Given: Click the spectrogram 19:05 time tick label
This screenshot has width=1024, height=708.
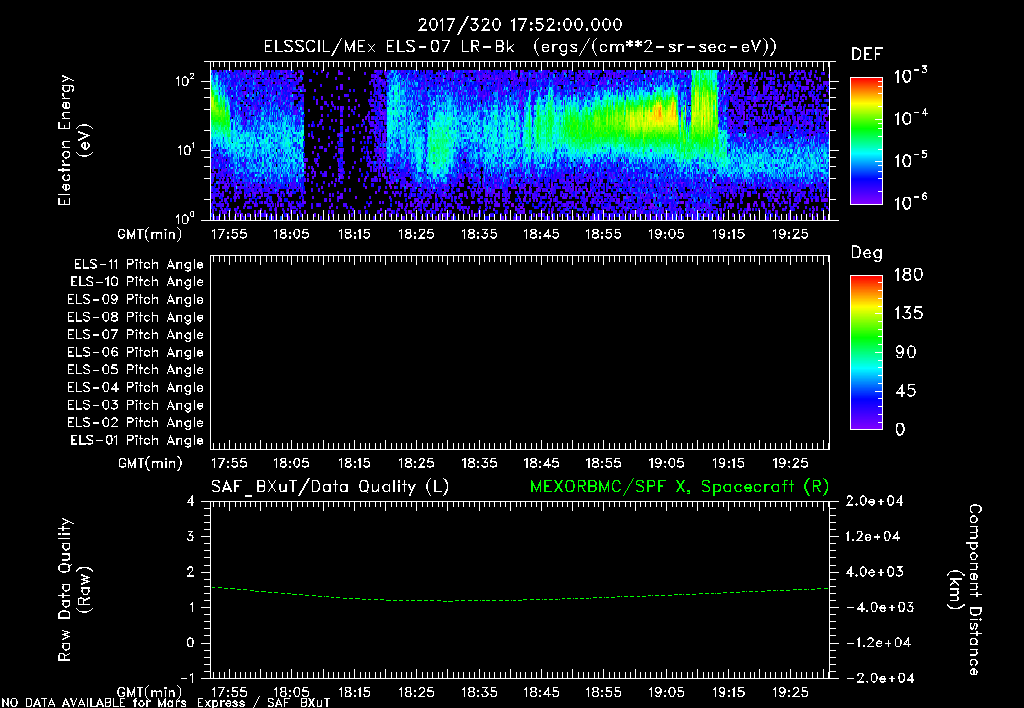Looking at the screenshot, I should tap(665, 234).
